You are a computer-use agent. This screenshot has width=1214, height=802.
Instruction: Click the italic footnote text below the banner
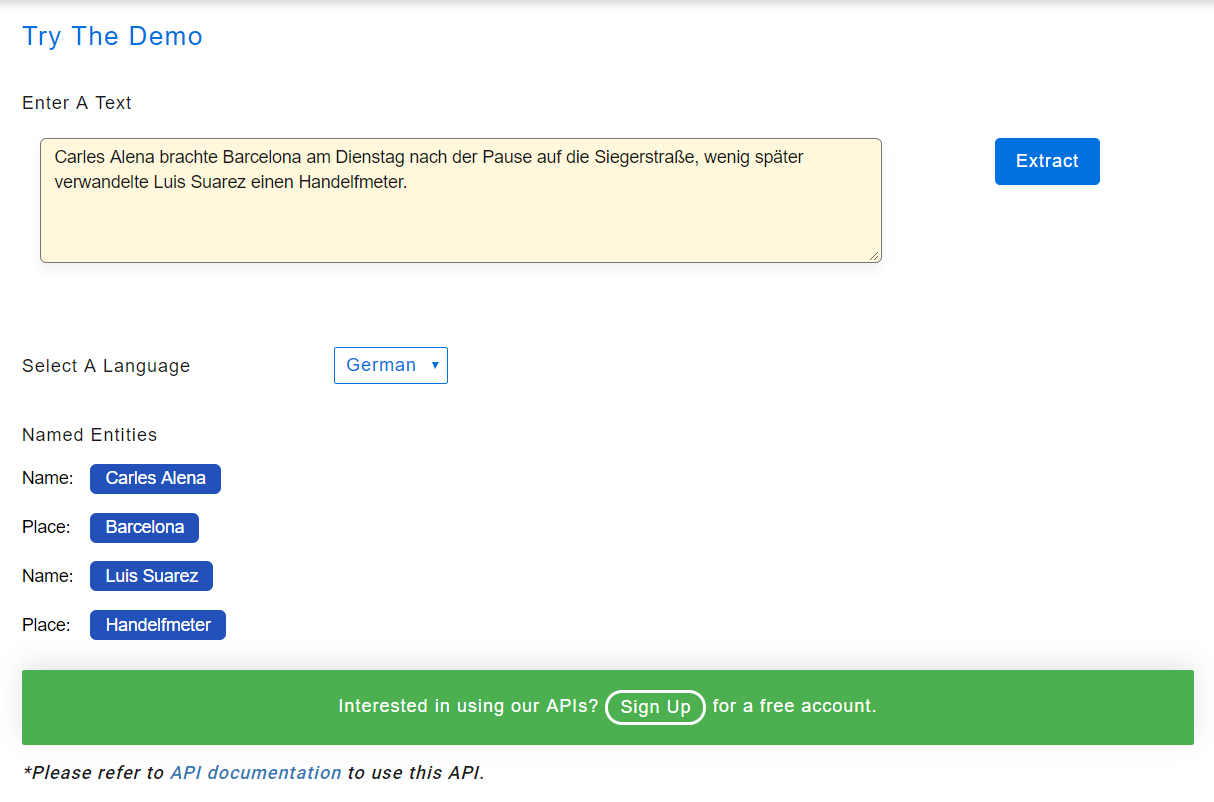[252, 772]
